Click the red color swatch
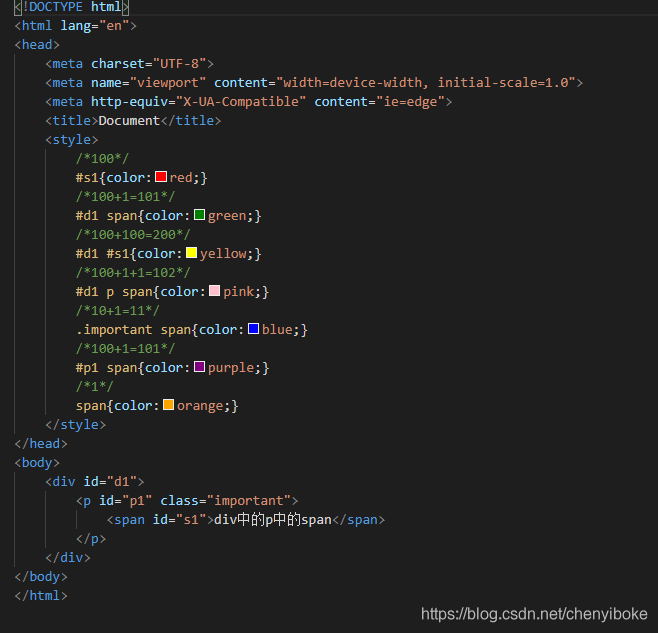 tap(161, 176)
